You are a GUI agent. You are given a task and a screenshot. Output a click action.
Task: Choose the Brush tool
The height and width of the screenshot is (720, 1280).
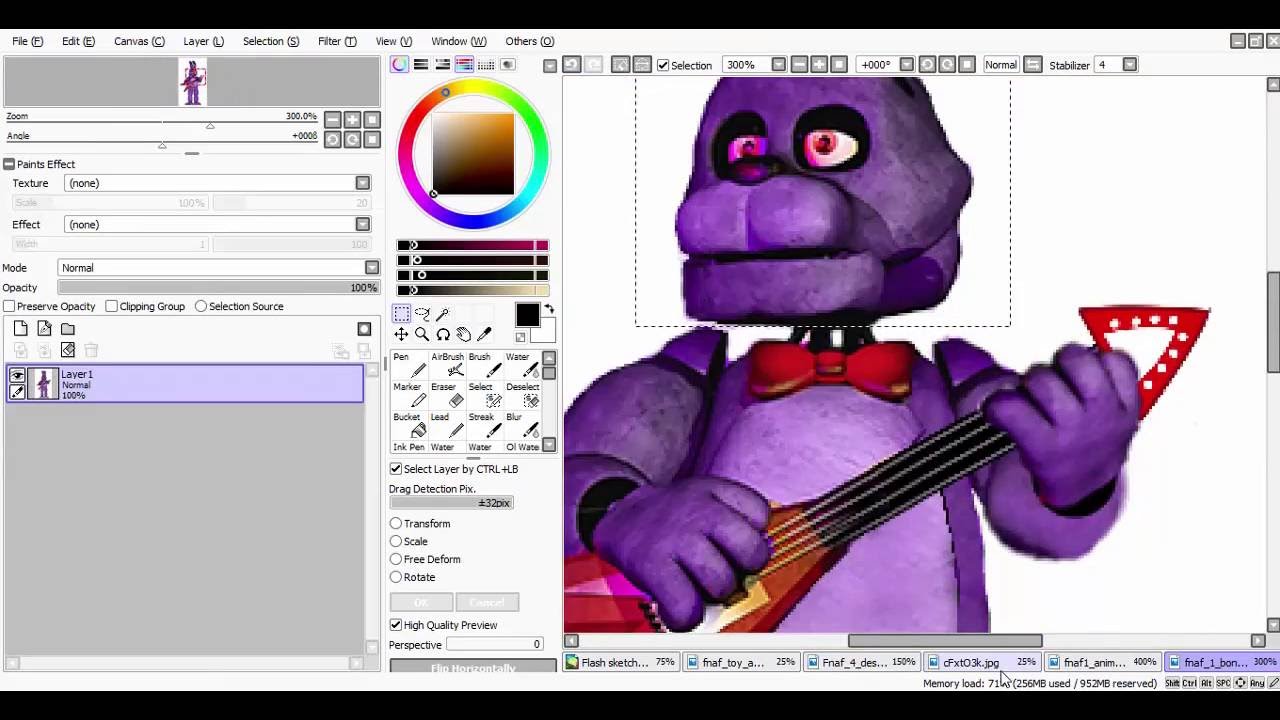click(x=484, y=365)
